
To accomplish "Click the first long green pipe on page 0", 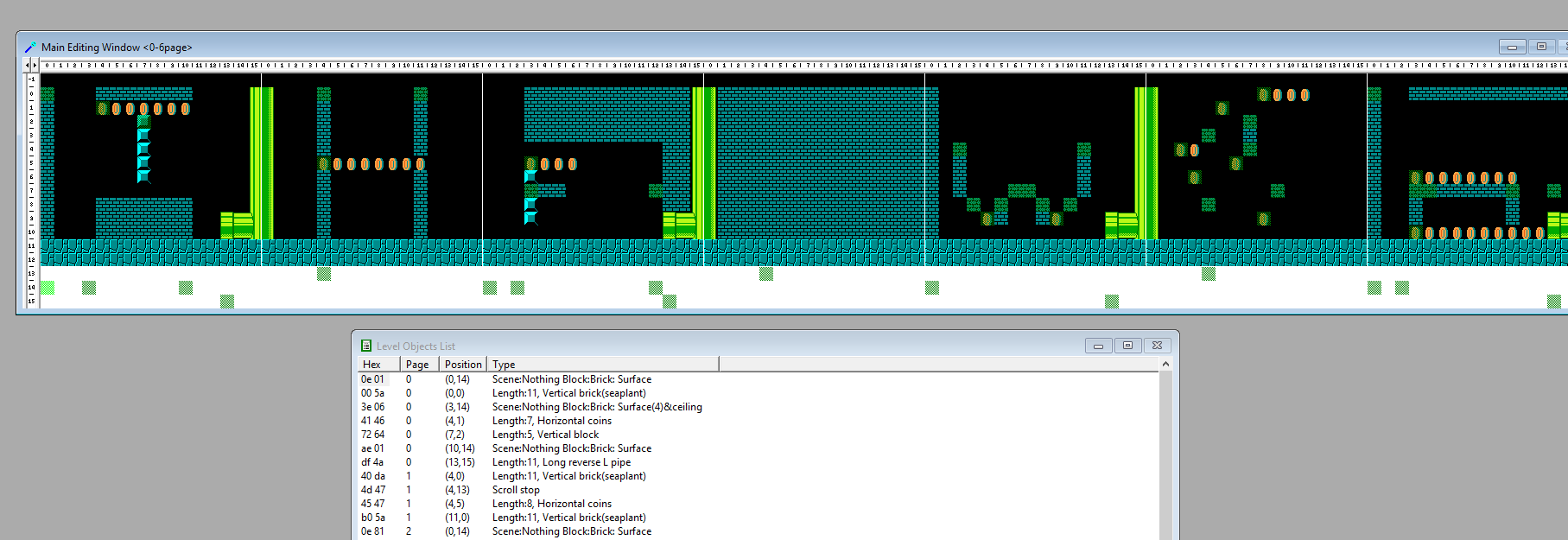I will tap(262, 163).
